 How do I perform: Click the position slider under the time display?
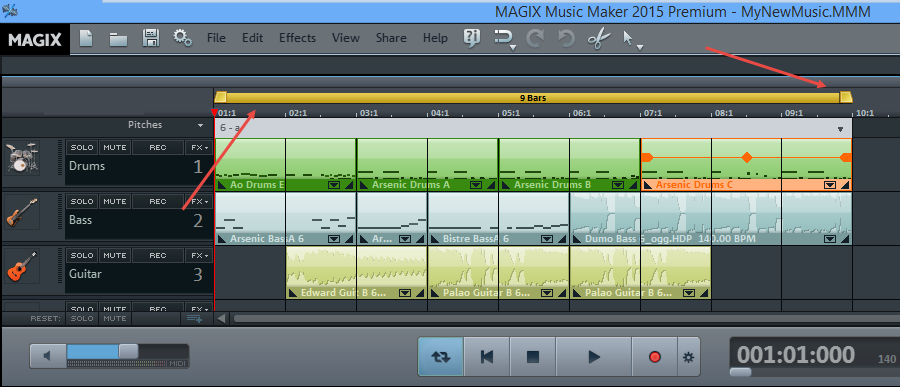click(x=740, y=372)
